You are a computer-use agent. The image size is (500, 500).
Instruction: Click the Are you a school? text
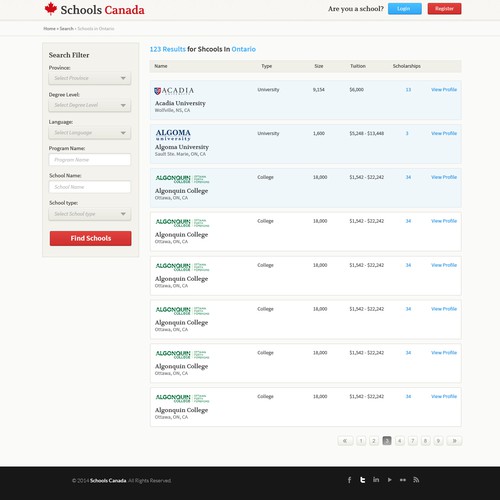click(x=356, y=9)
